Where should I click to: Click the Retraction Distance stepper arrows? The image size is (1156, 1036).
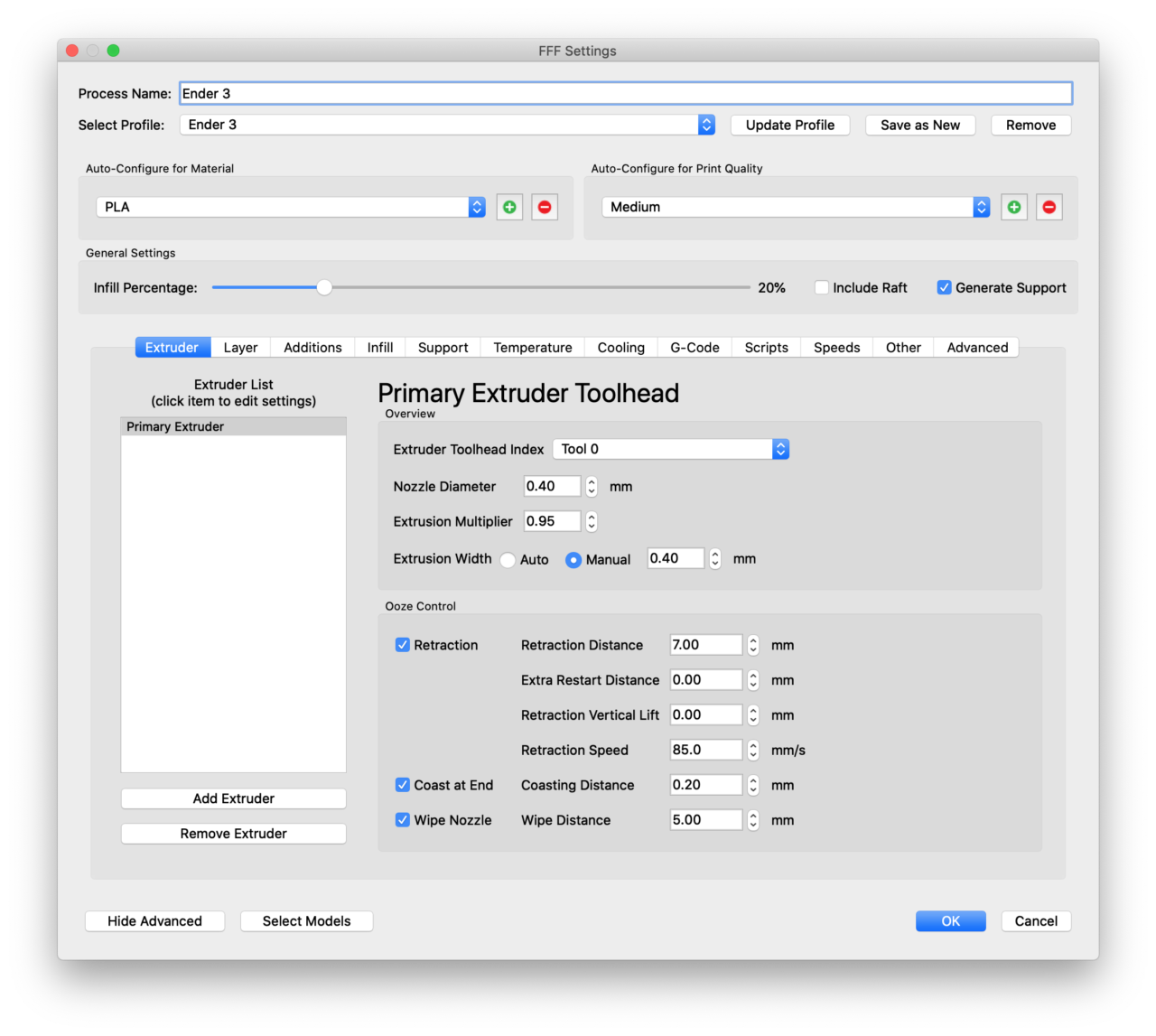(753, 645)
